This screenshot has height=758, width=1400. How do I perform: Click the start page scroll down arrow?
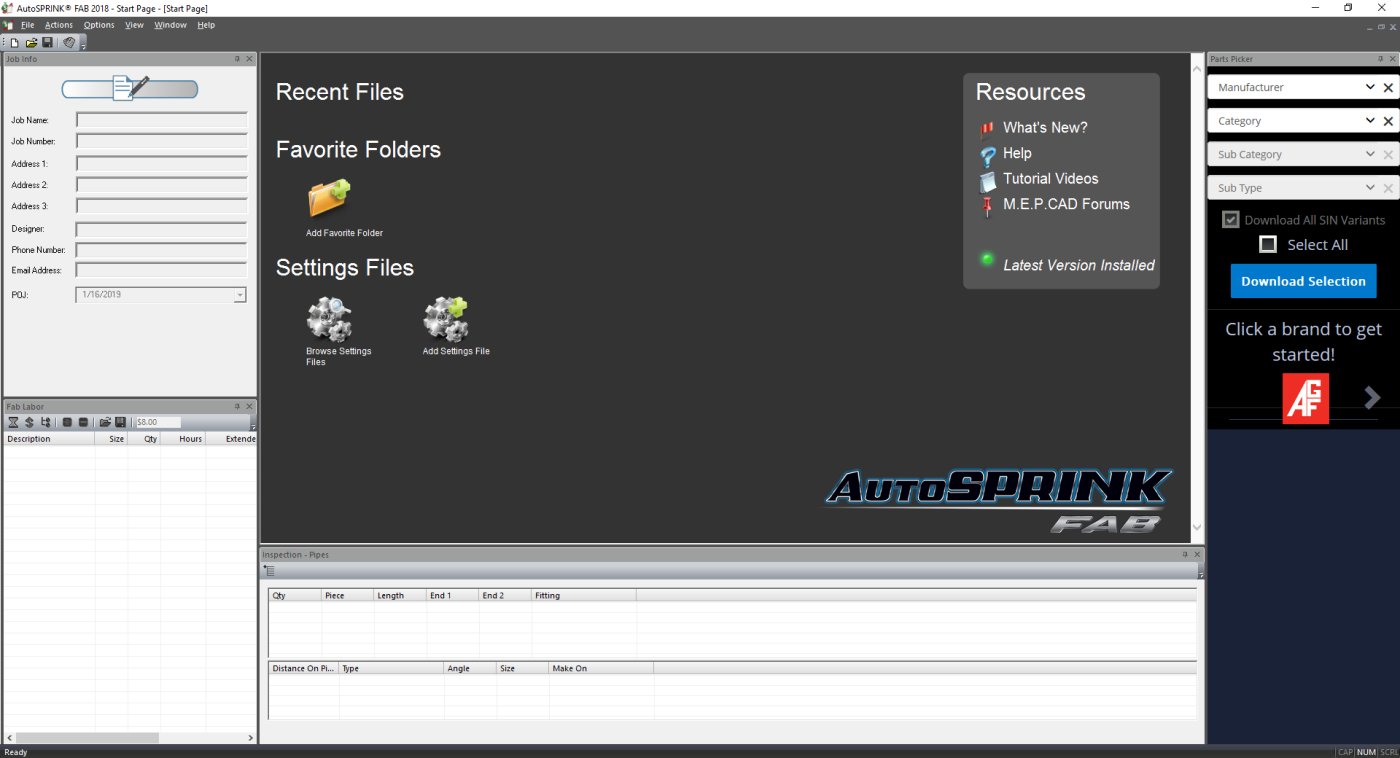(1198, 527)
